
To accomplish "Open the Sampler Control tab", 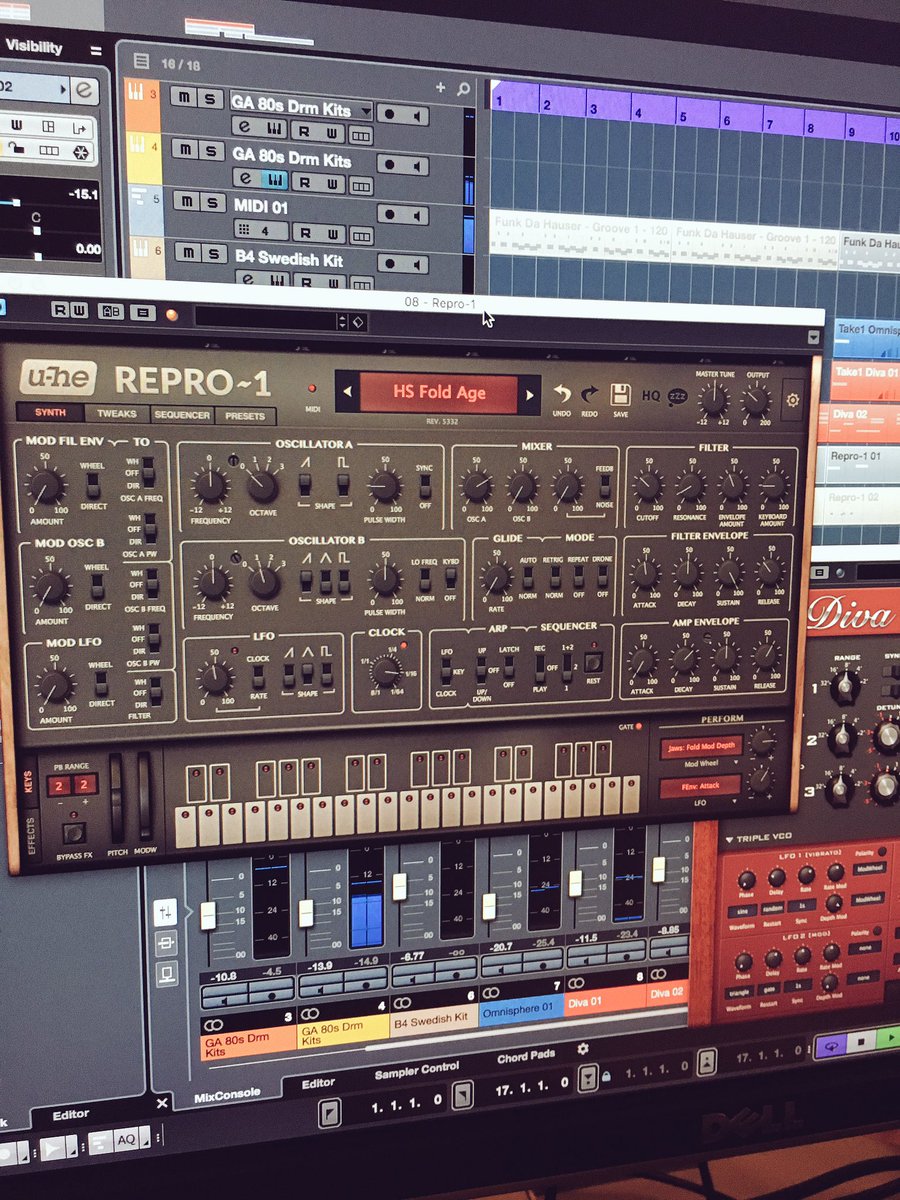I will [x=417, y=1070].
